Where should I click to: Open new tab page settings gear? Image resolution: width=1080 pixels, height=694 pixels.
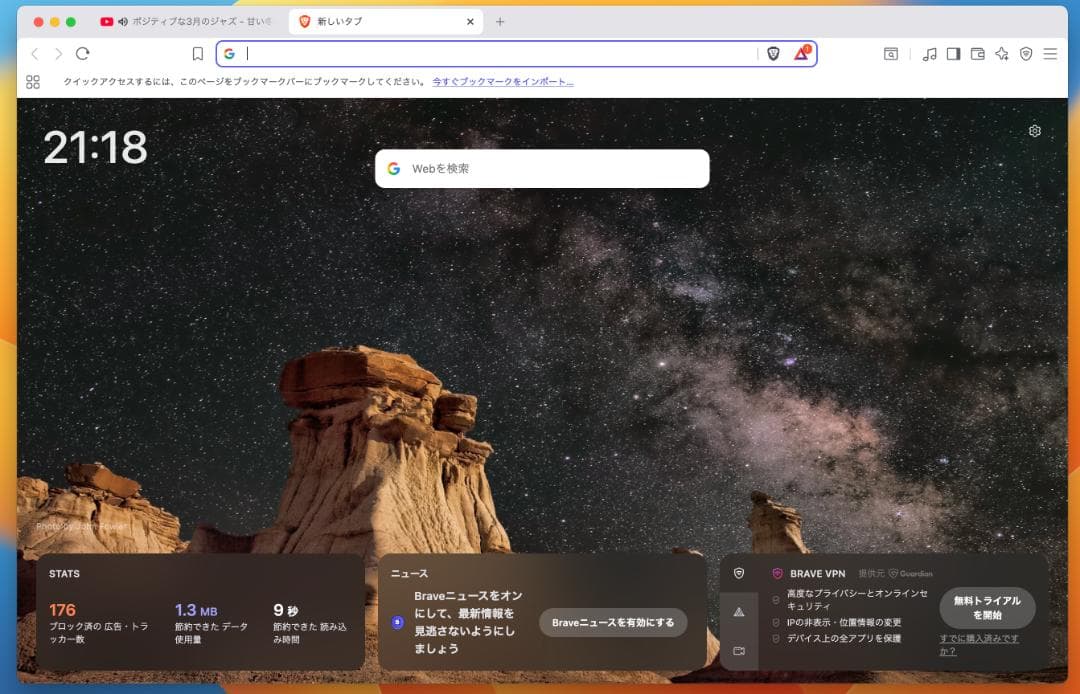[x=1035, y=130]
